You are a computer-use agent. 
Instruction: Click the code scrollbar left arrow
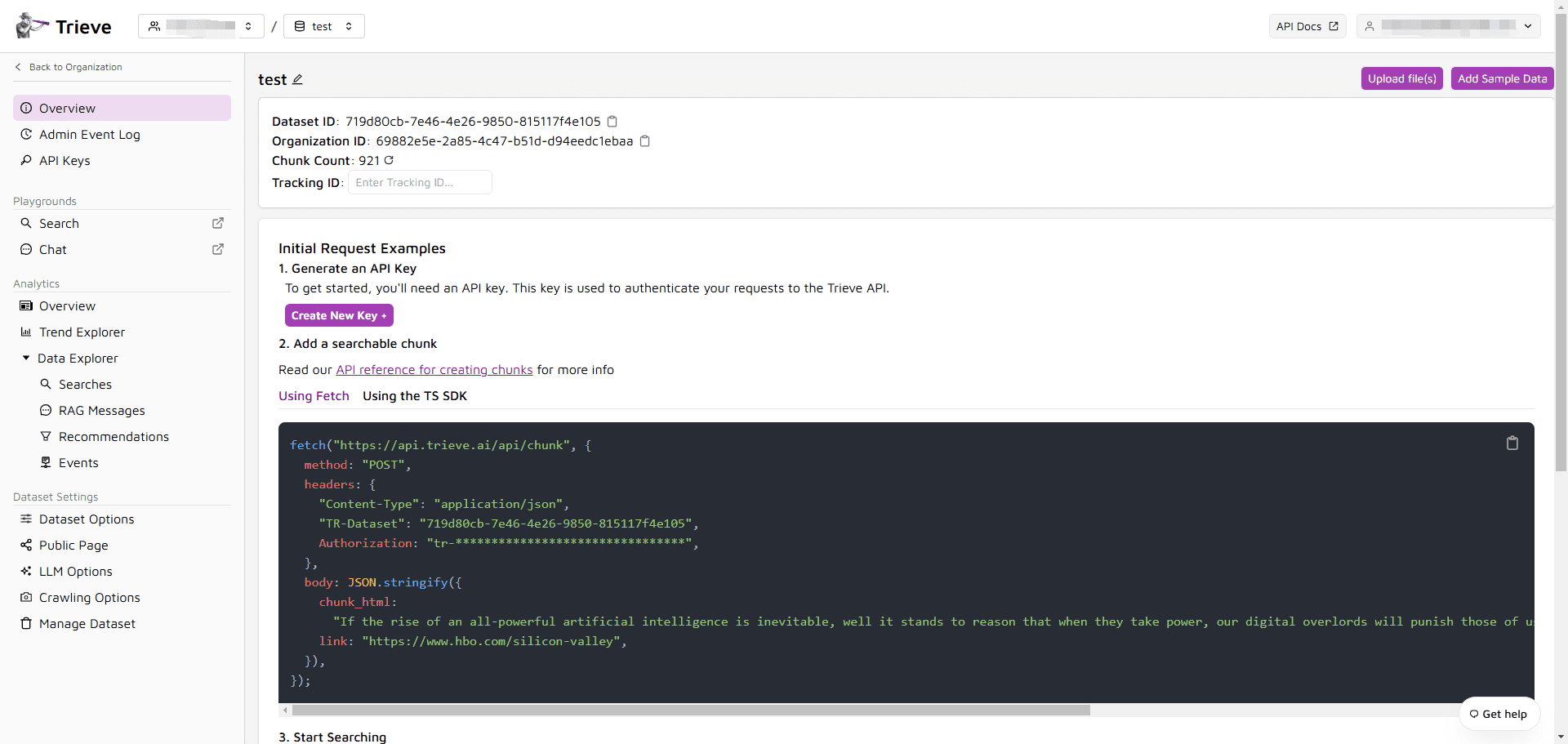(x=285, y=711)
